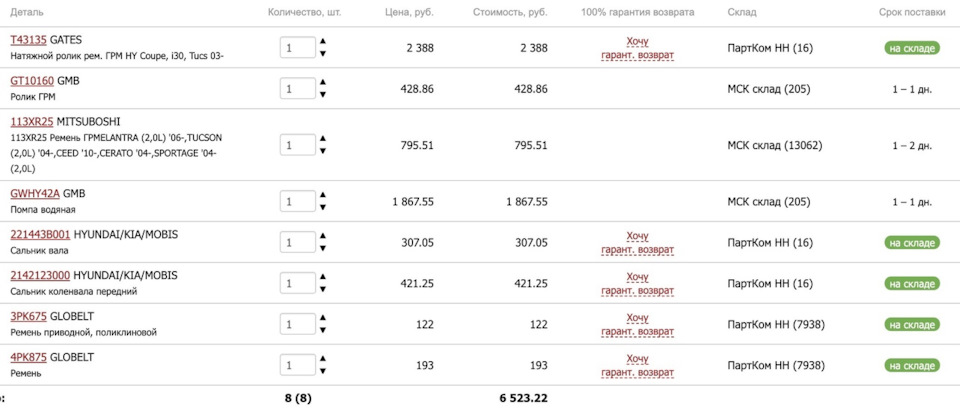Open GWHY42A water pump link
Screen dimensions: 960x412
pyautogui.click(x=35, y=193)
